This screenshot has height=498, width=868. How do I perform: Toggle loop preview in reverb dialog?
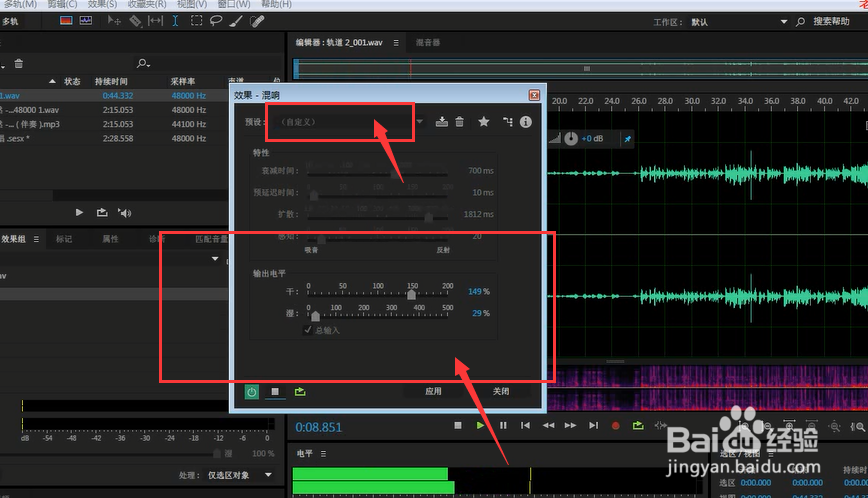click(x=300, y=392)
